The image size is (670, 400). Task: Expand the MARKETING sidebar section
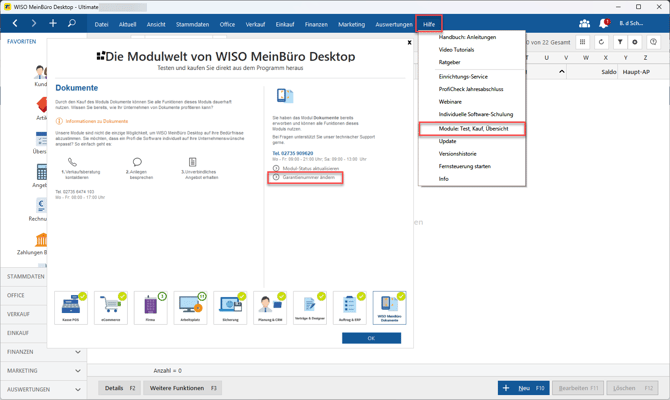pyautogui.click(x=77, y=371)
